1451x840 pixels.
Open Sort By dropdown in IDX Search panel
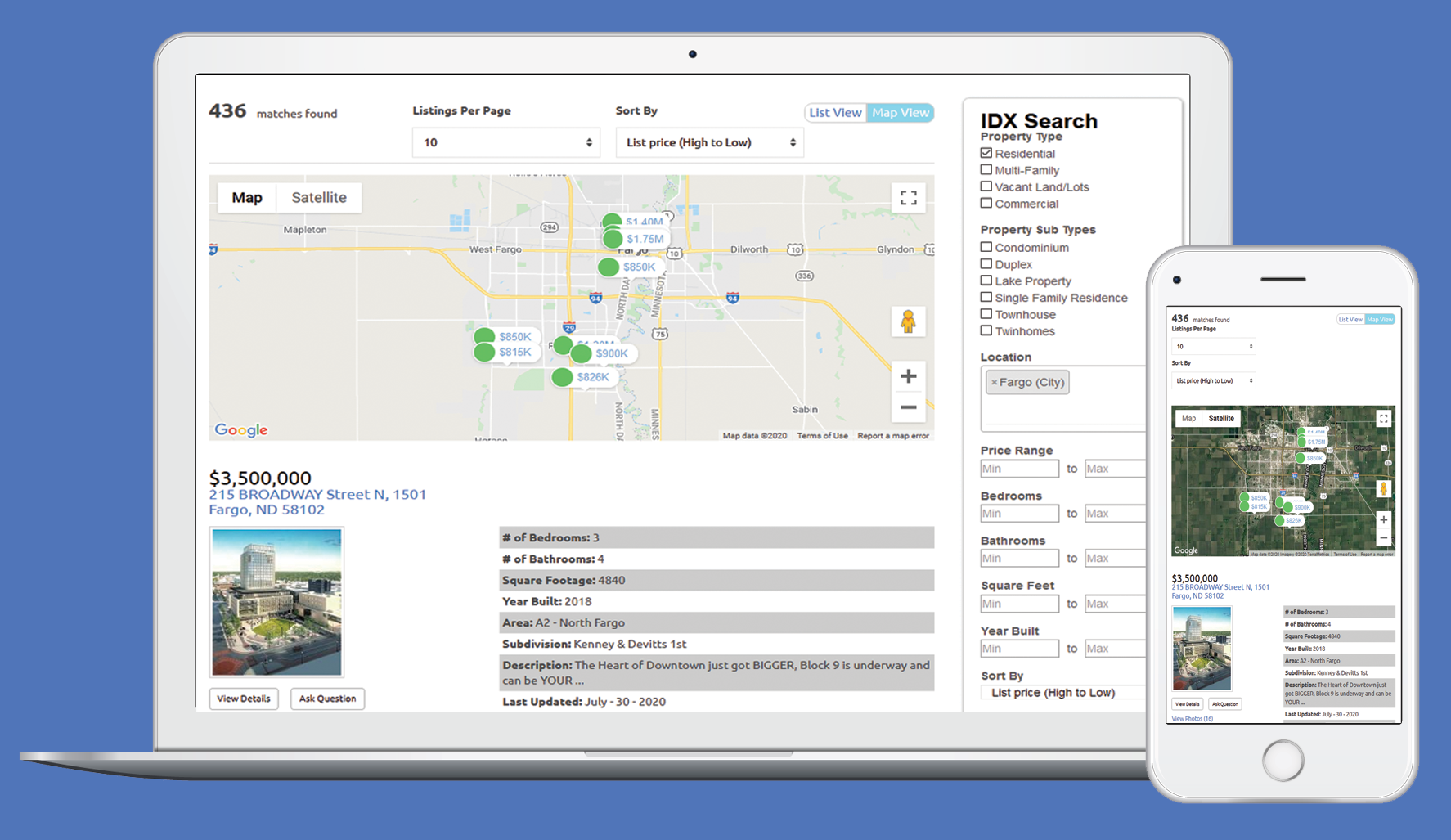point(1062,693)
